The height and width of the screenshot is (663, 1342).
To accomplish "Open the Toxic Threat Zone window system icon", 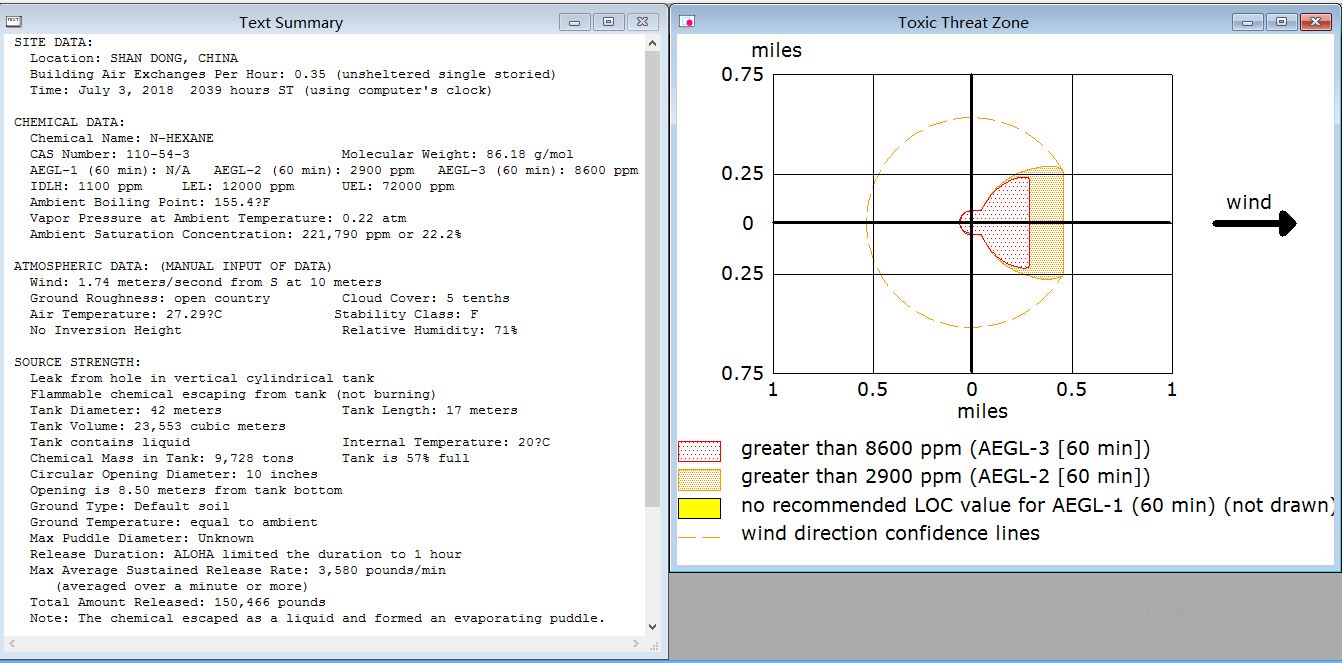I will click(689, 21).
